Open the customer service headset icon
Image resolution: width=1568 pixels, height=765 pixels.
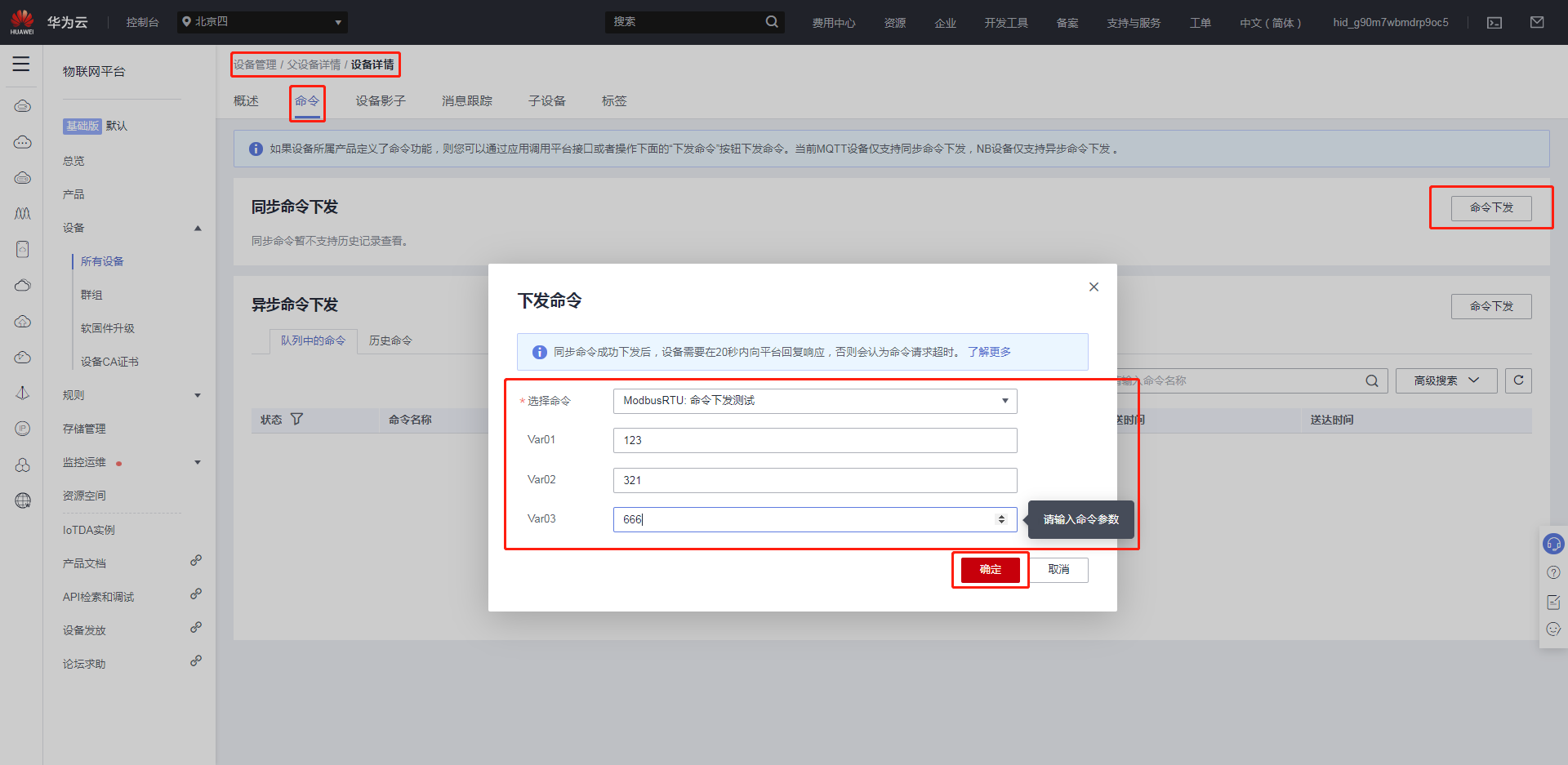coord(1552,544)
